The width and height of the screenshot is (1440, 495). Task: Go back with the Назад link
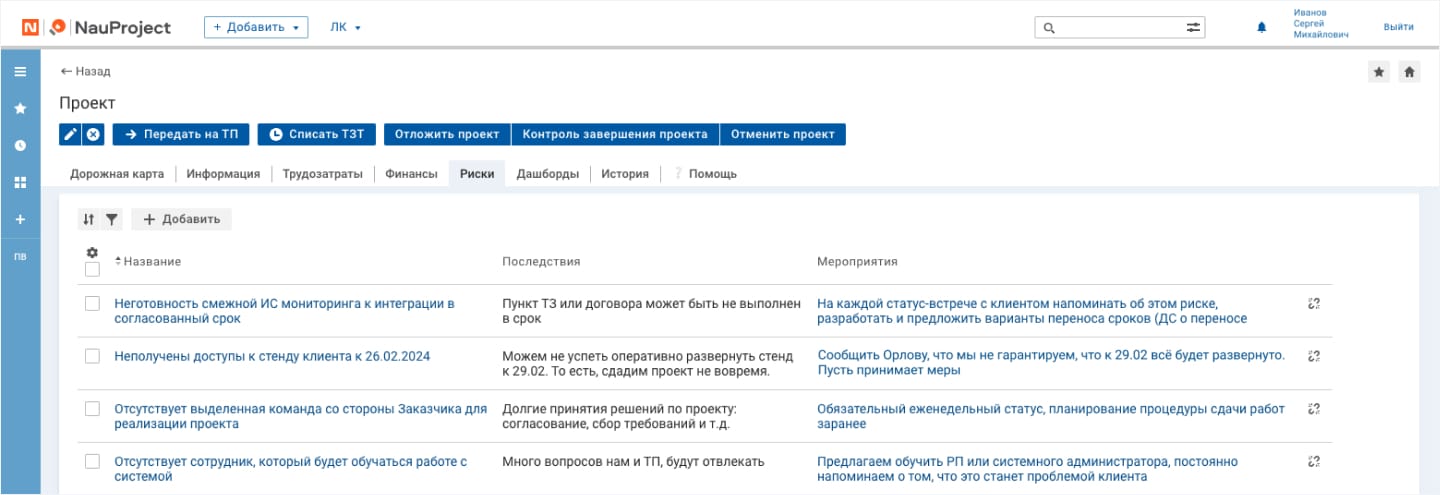pyautogui.click(x=85, y=72)
